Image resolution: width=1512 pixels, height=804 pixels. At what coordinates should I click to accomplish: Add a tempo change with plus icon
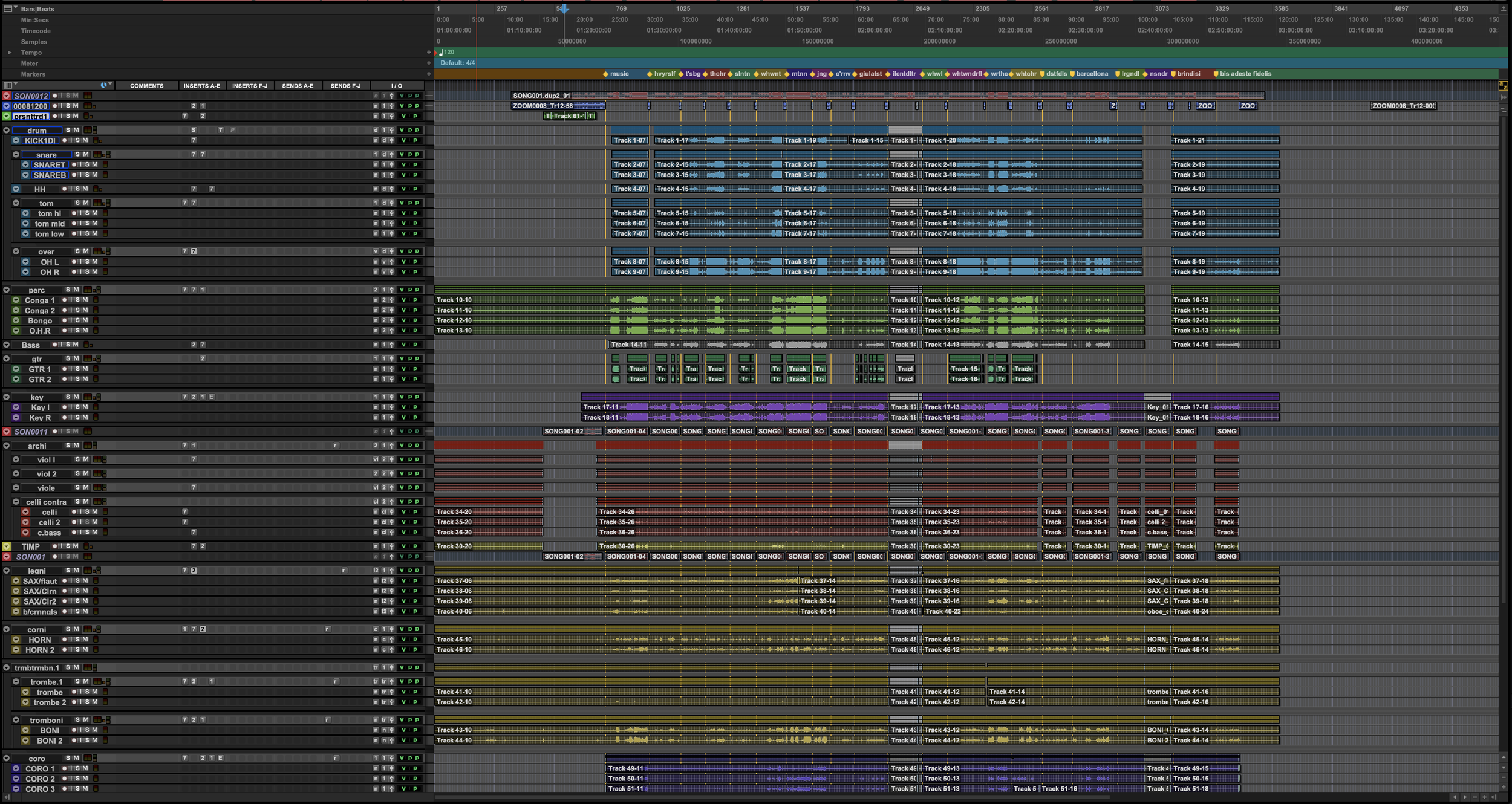pos(429,53)
